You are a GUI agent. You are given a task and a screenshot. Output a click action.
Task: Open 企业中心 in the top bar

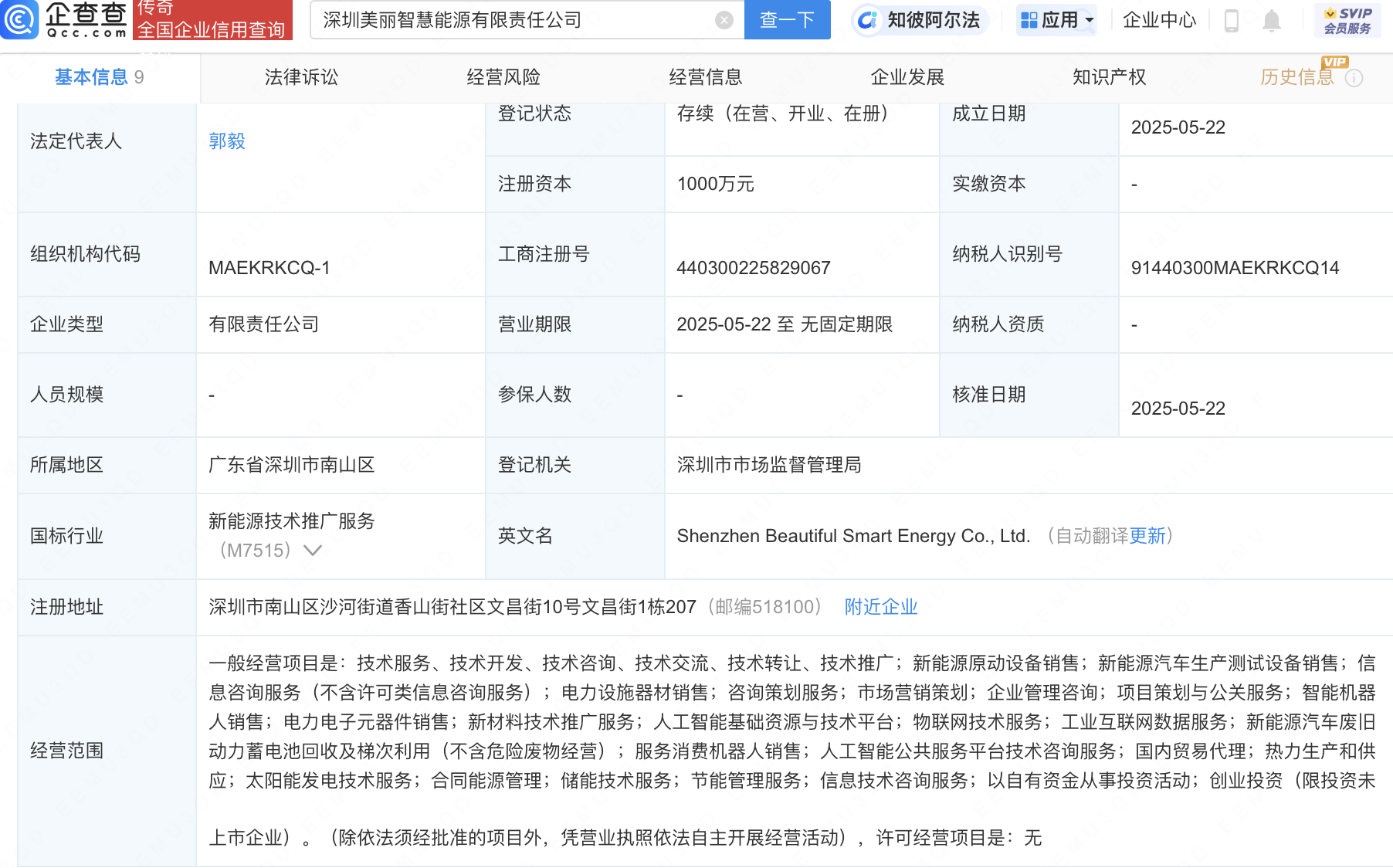pyautogui.click(x=1159, y=20)
